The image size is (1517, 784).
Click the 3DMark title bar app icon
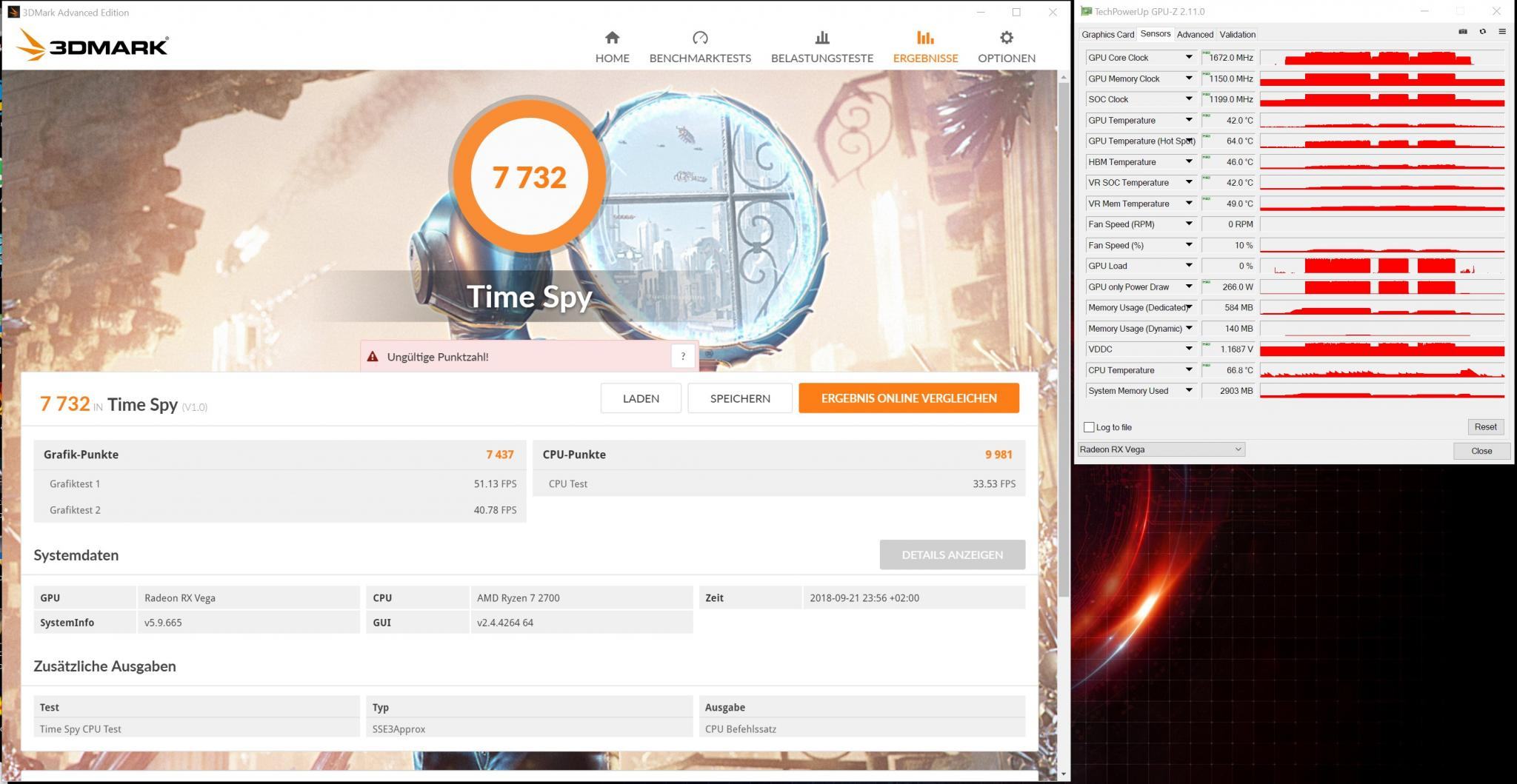point(13,12)
